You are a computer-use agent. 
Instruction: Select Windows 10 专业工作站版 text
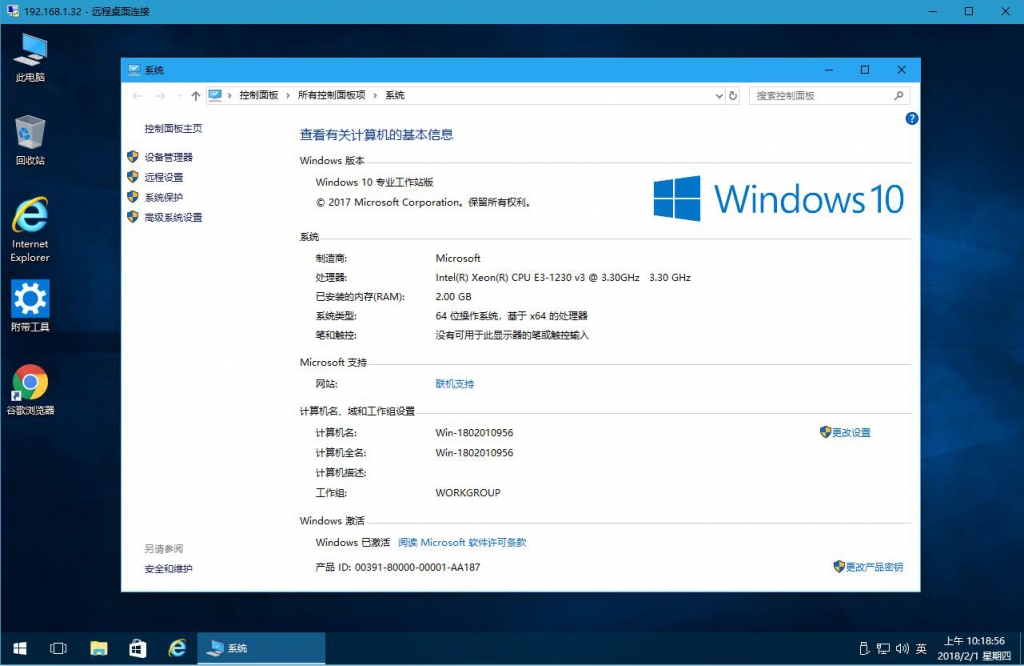[375, 182]
